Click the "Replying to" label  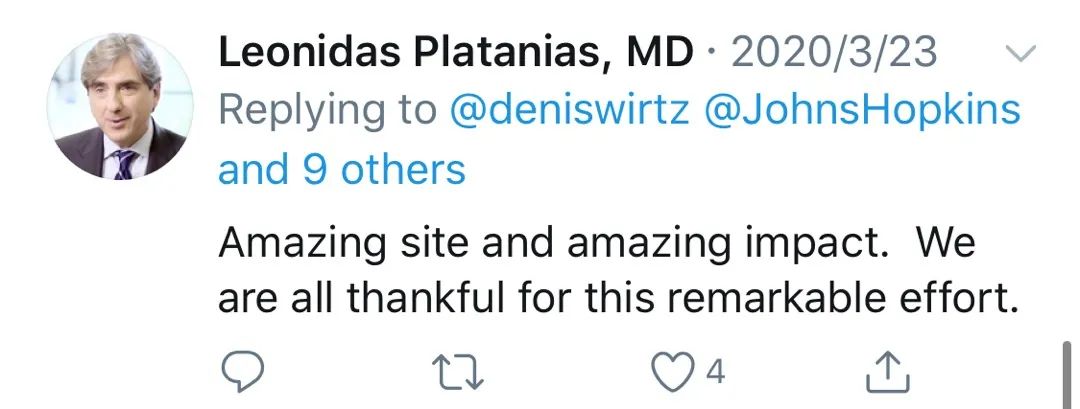(x=327, y=110)
